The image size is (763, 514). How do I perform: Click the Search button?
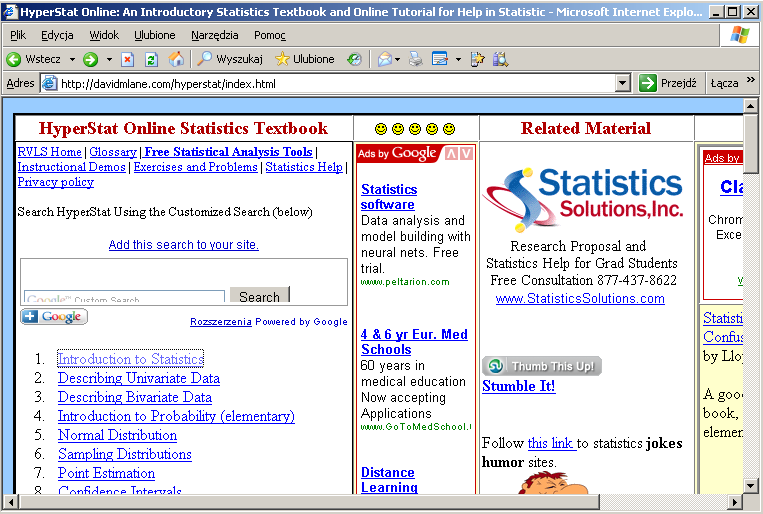click(x=260, y=295)
